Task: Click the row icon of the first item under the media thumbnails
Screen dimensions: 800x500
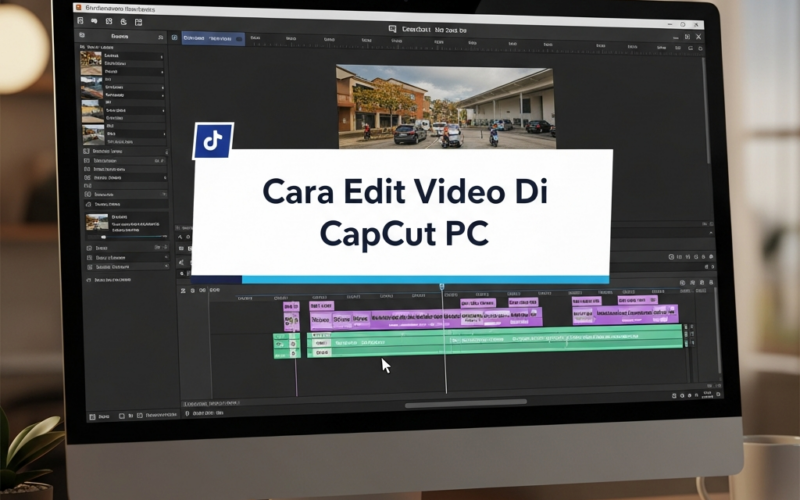Action: 86,151
